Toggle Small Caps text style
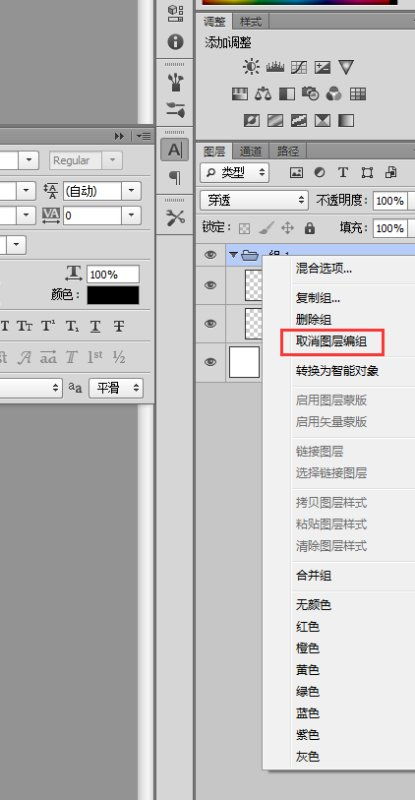 click(x=24, y=327)
